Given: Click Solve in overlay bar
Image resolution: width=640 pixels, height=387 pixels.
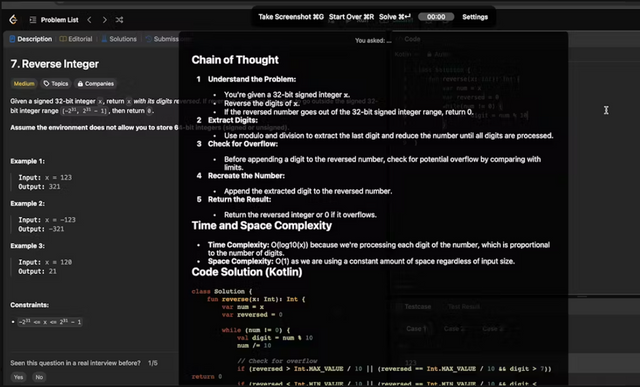Looking at the screenshot, I should [x=395, y=17].
